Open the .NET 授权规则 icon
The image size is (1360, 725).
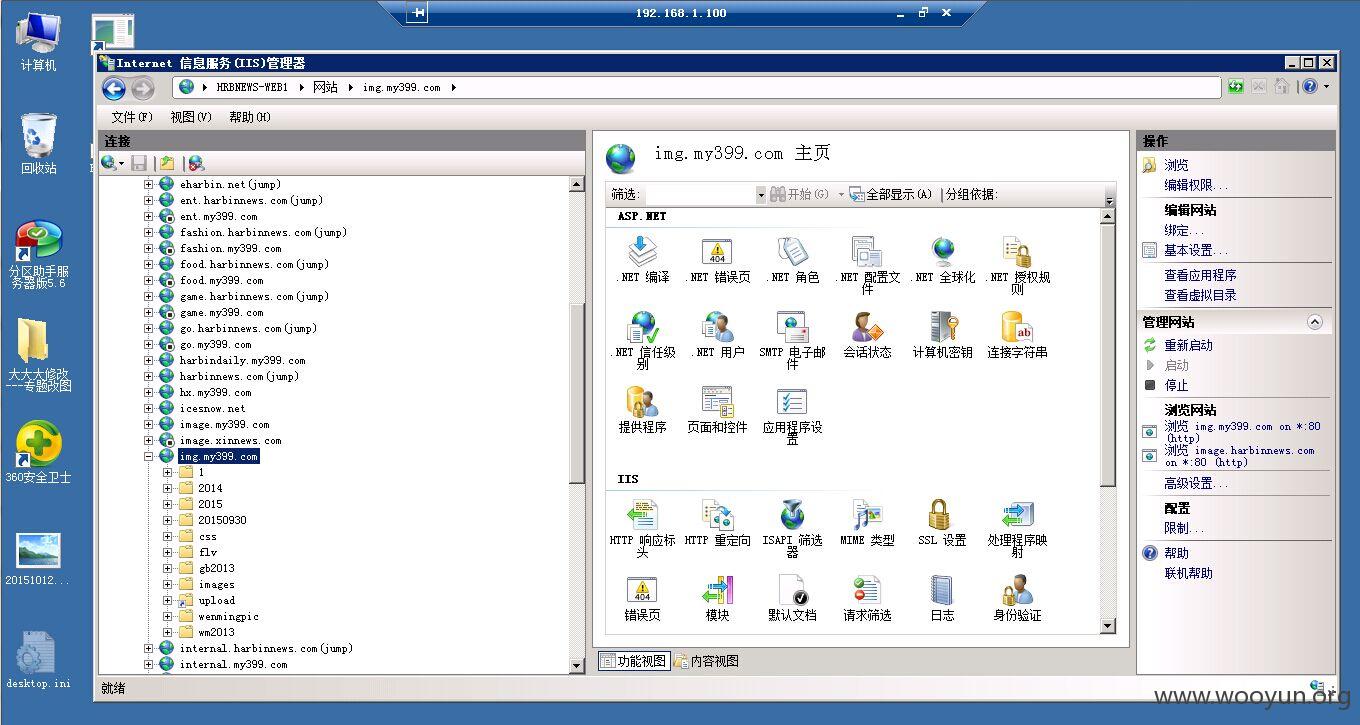click(1017, 264)
